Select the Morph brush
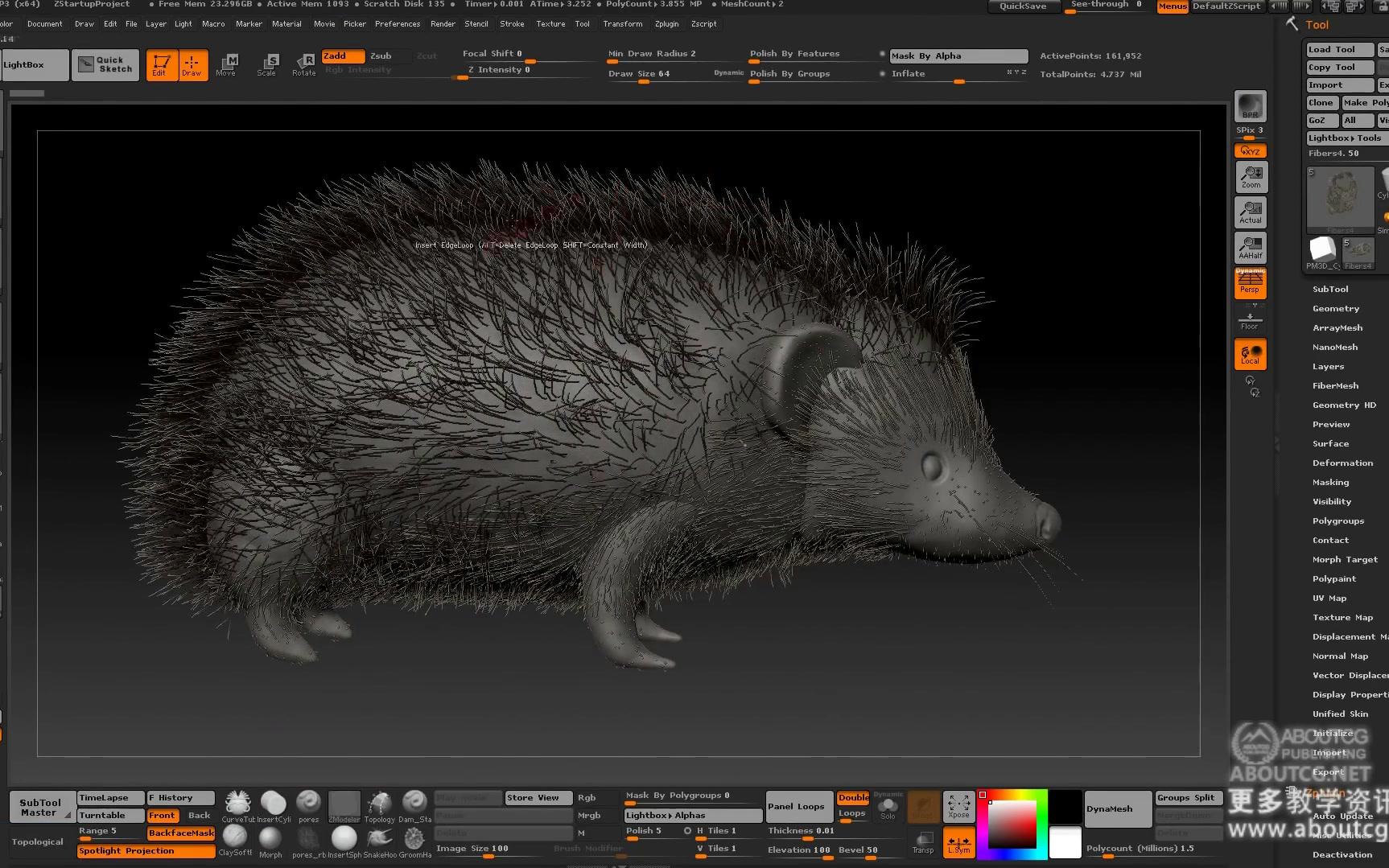The width and height of the screenshot is (1389, 868). 271,838
